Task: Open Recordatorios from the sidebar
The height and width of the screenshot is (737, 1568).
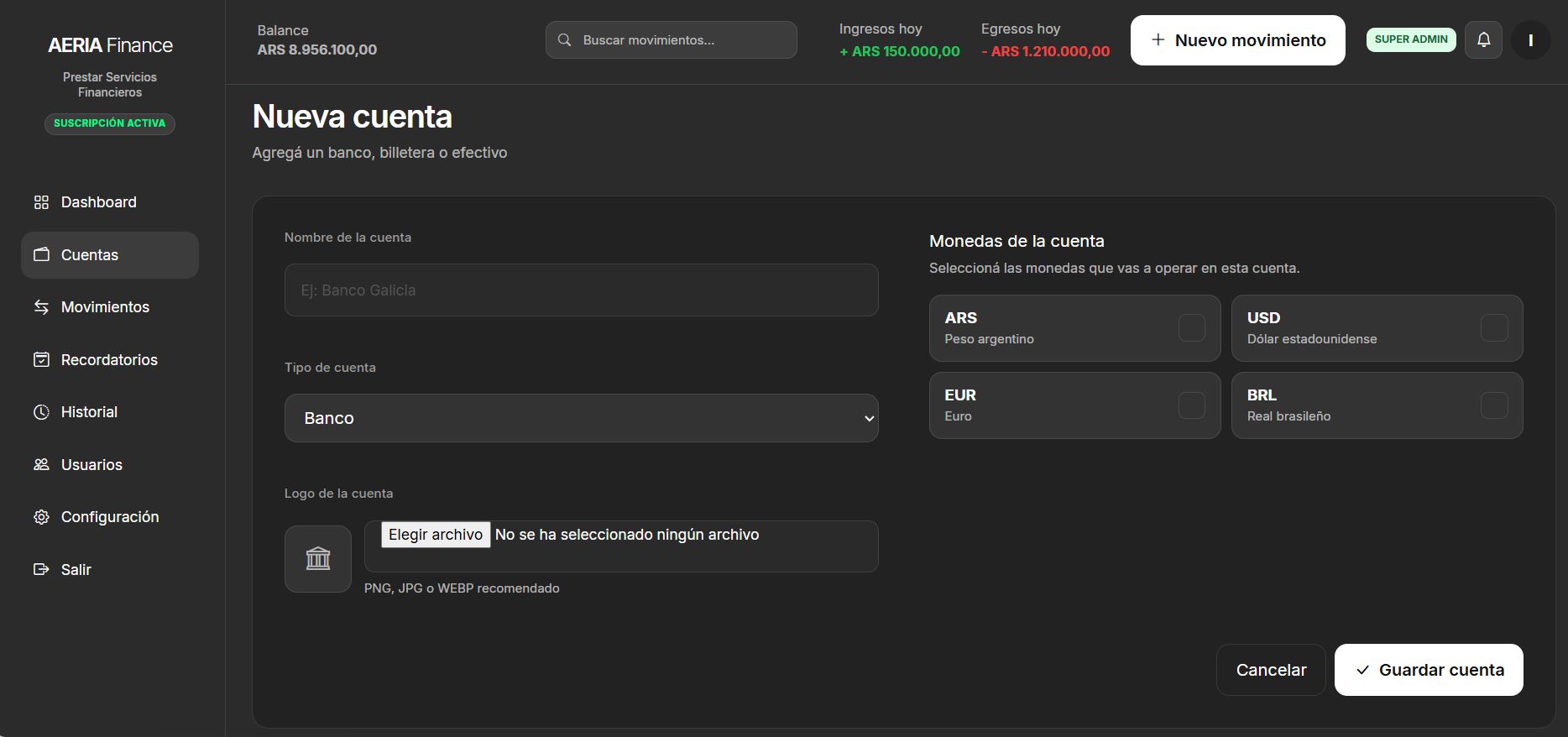Action: [x=110, y=359]
